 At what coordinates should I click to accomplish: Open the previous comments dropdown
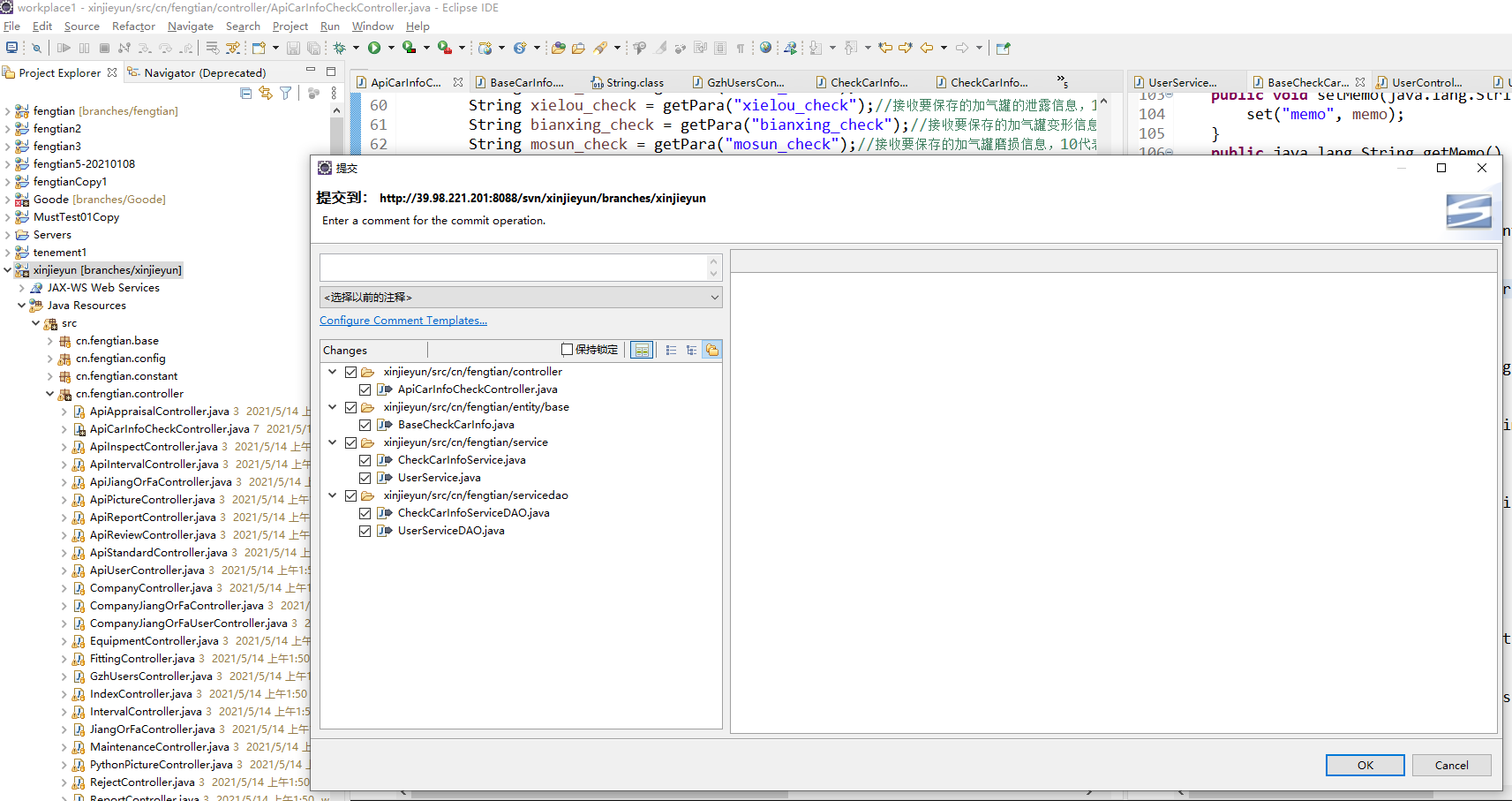(521, 298)
